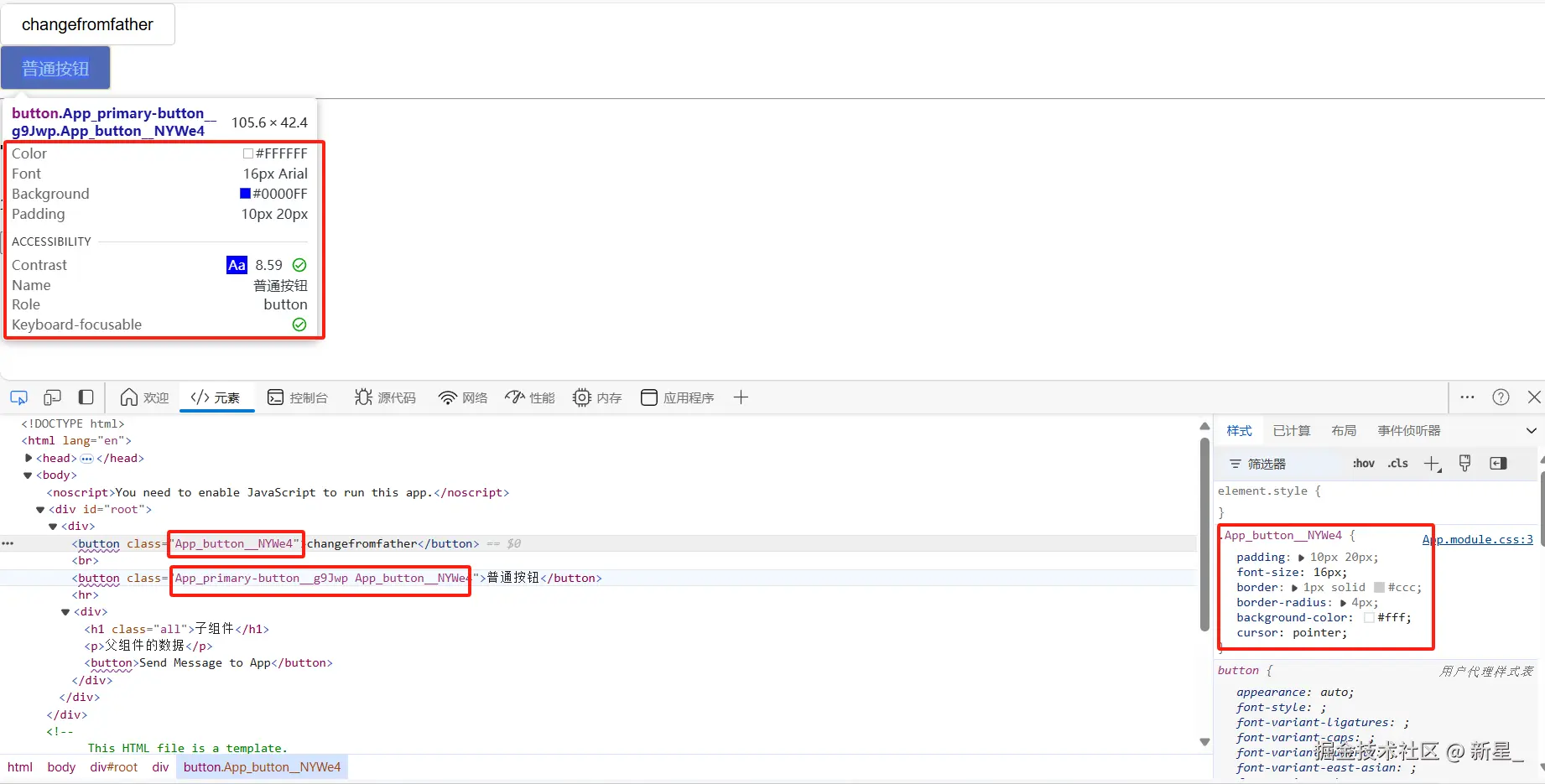Select the p 父组件的数据 node
1545x784 pixels.
(148, 646)
